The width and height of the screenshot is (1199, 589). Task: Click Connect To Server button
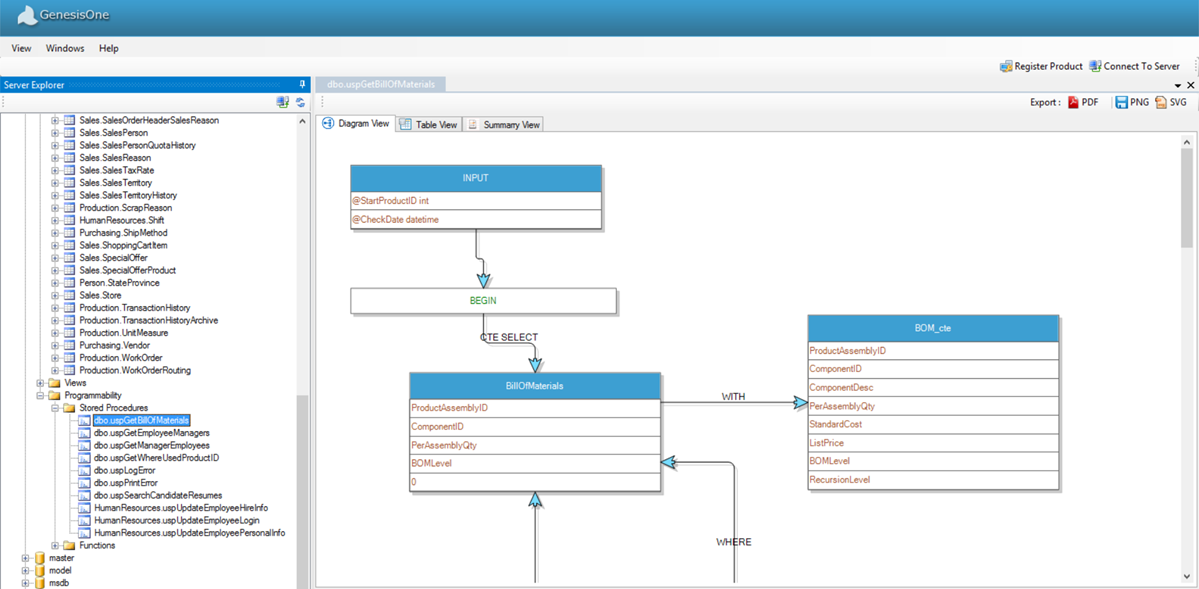pyautogui.click(x=1135, y=67)
